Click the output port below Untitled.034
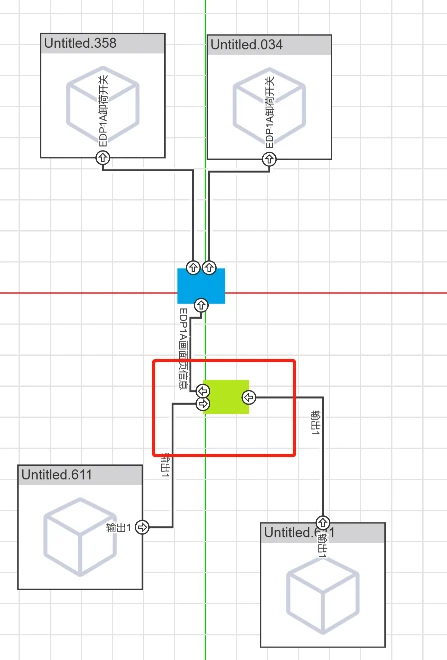This screenshot has width=447, height=660. click(269, 159)
